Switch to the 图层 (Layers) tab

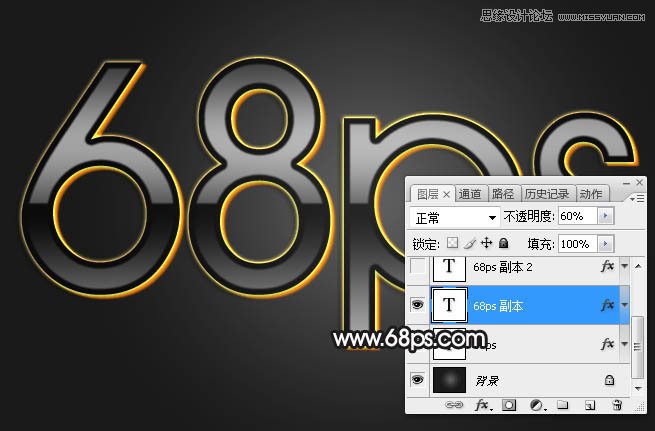coord(428,194)
